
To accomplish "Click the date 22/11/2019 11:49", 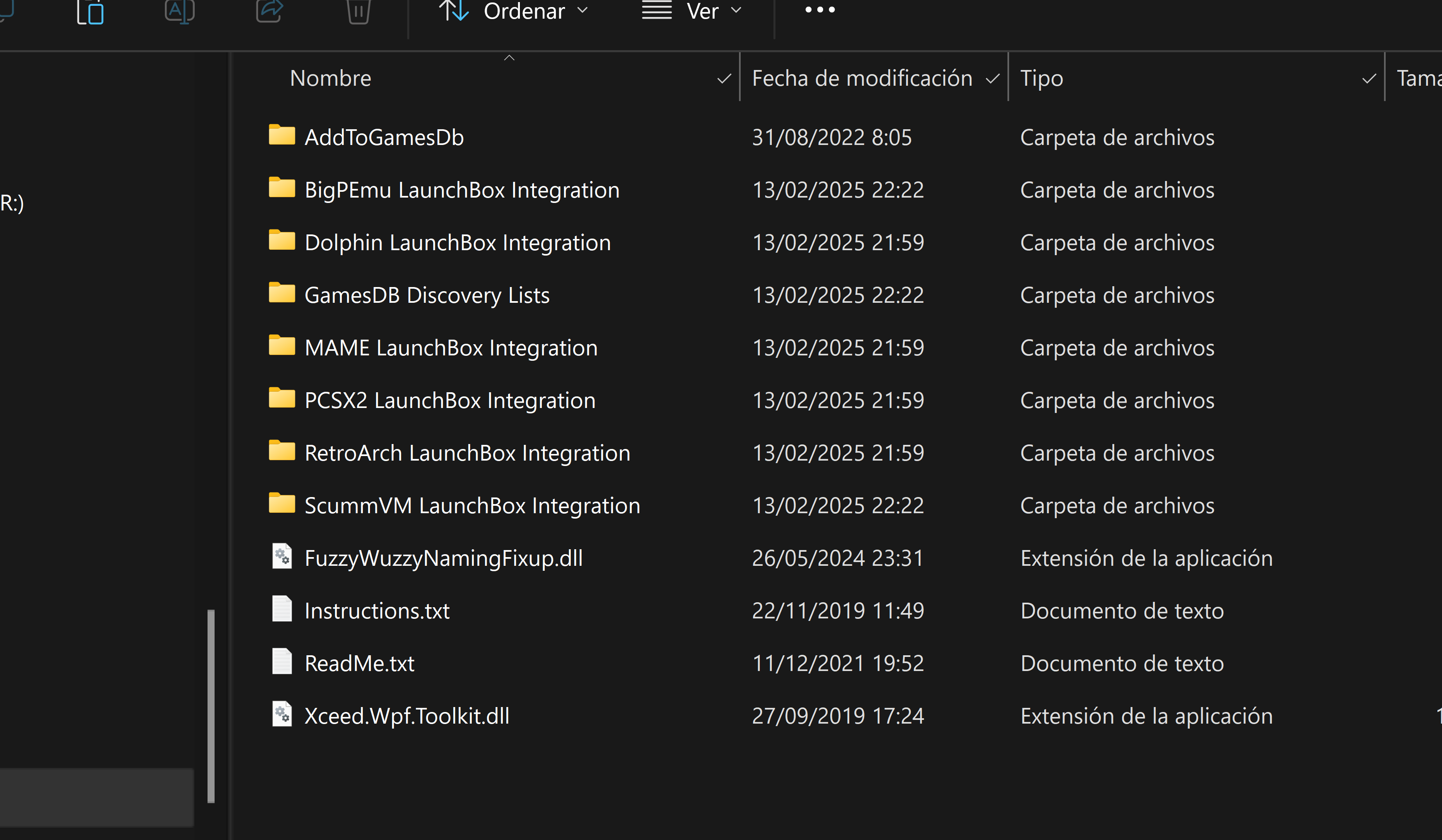I will pyautogui.click(x=838, y=611).
